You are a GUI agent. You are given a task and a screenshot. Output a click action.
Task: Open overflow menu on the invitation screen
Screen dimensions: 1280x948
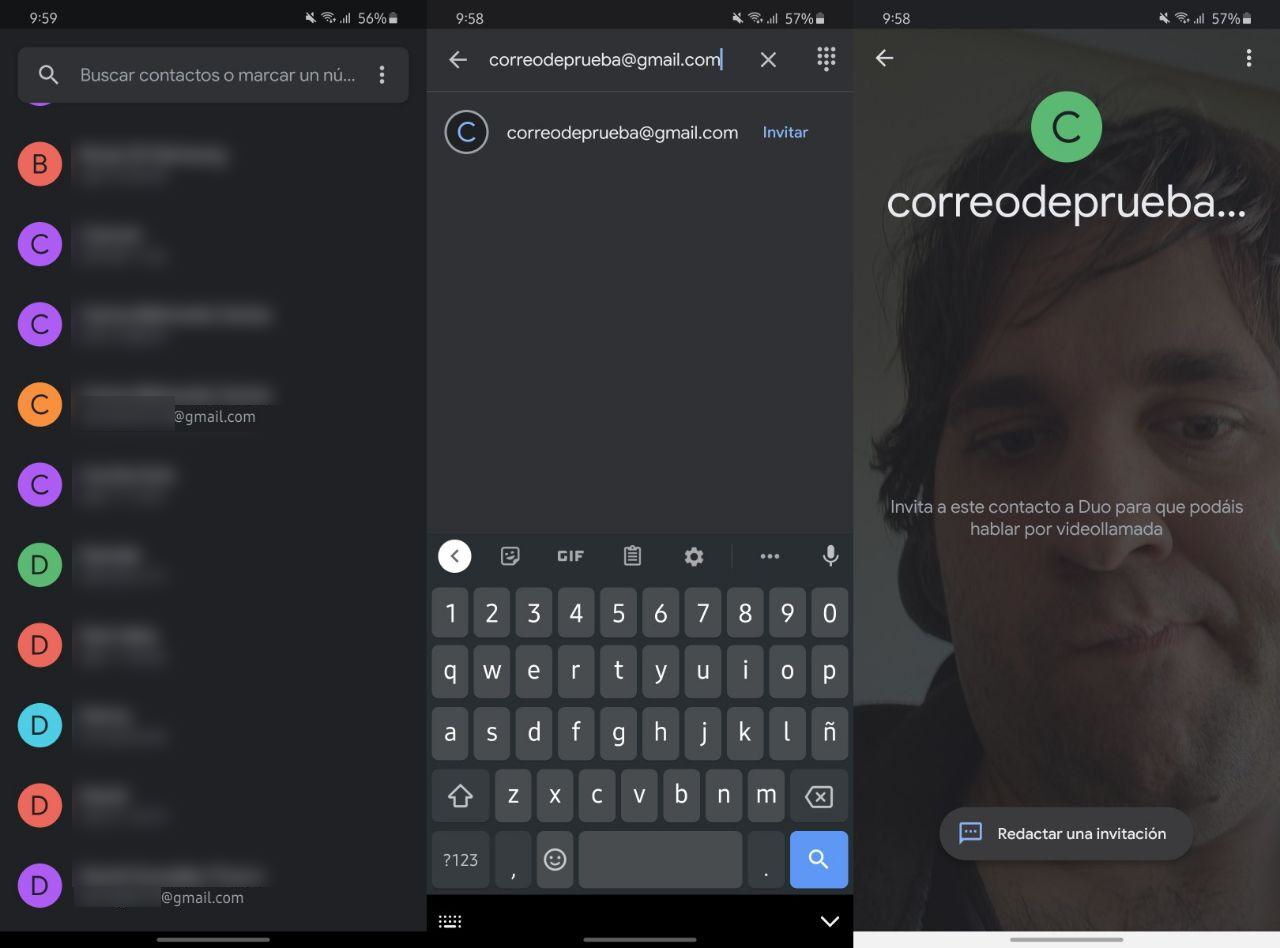pyautogui.click(x=1249, y=58)
